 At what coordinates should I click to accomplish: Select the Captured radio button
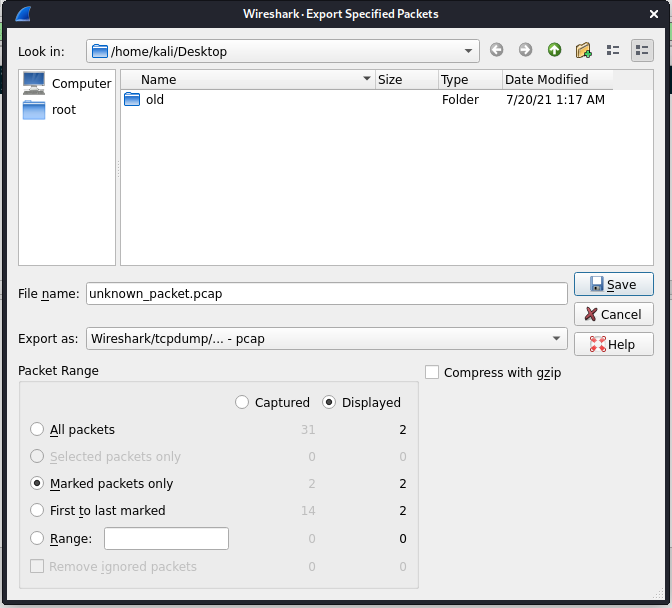pos(242,402)
